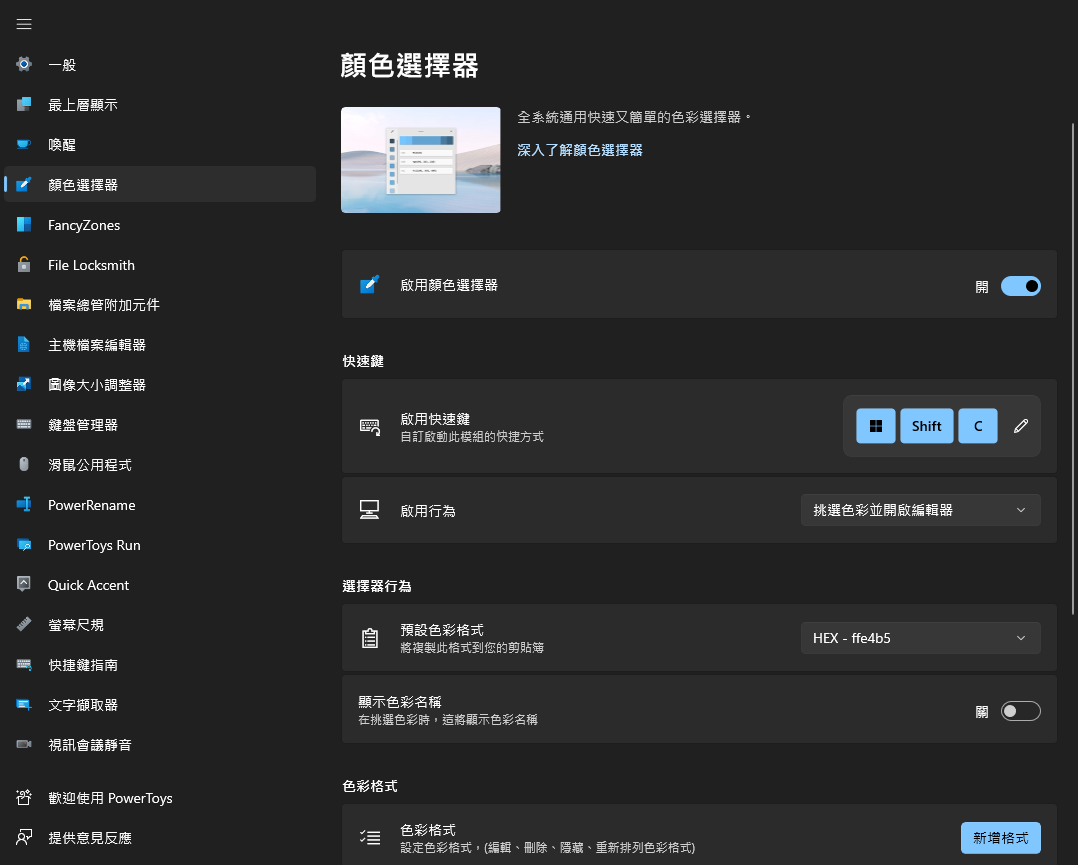The width and height of the screenshot is (1078, 865).
Task: Open the 啟用行為 dropdown
Action: pos(919,509)
